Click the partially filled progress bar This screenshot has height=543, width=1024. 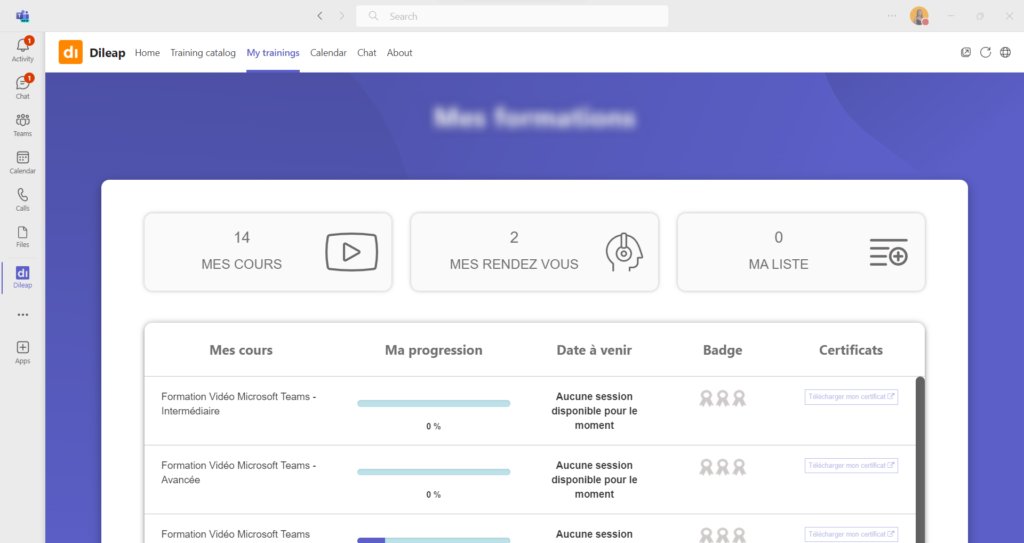tap(434, 540)
